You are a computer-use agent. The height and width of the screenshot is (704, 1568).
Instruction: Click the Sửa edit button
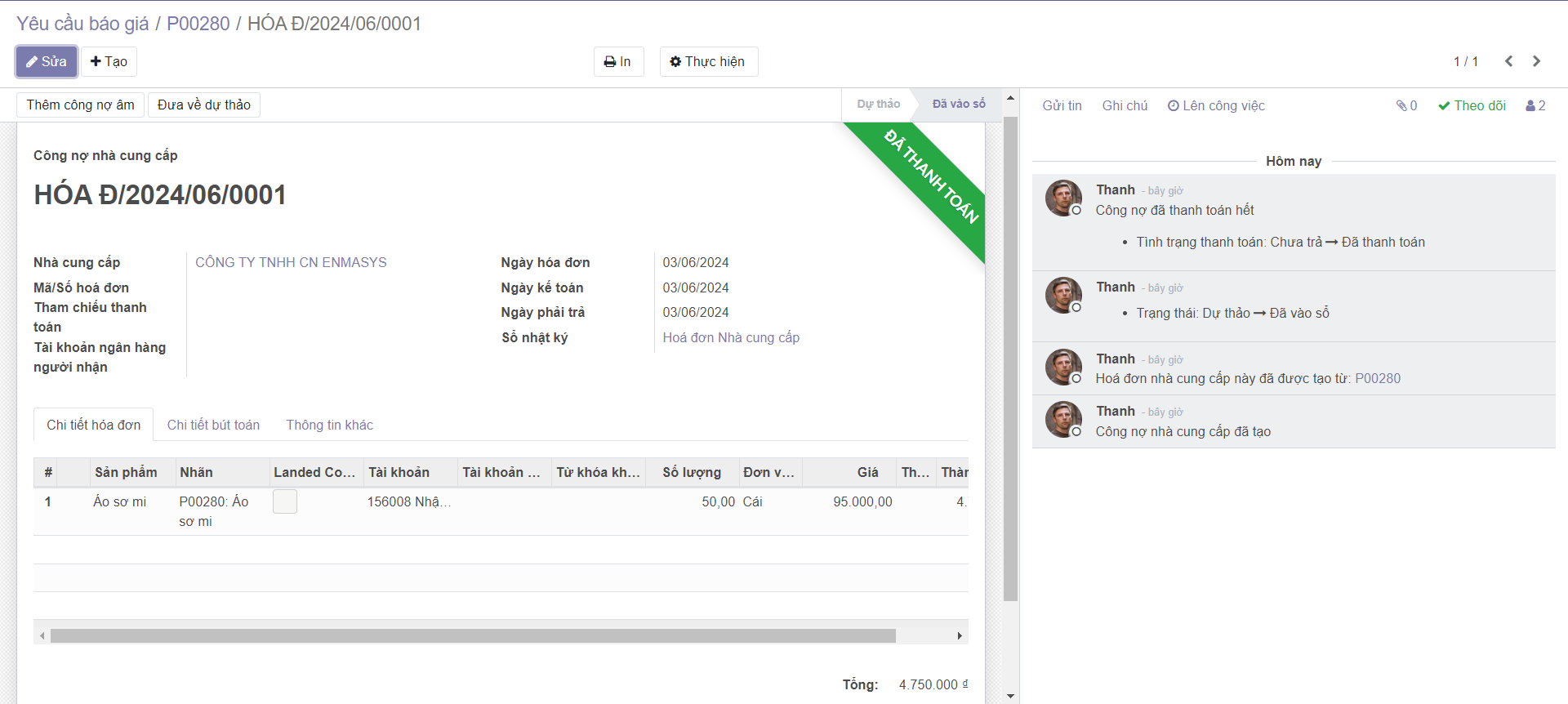47,62
